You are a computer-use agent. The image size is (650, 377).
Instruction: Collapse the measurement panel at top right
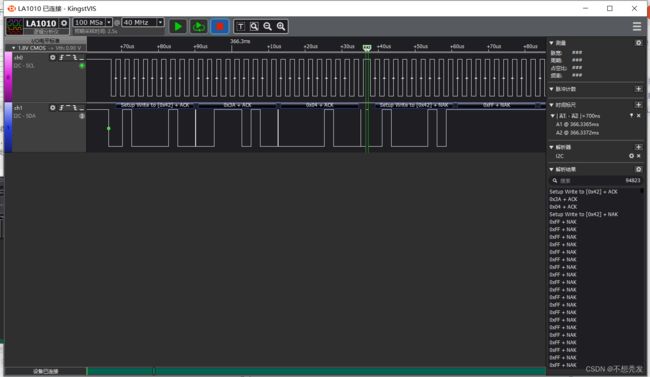551,43
